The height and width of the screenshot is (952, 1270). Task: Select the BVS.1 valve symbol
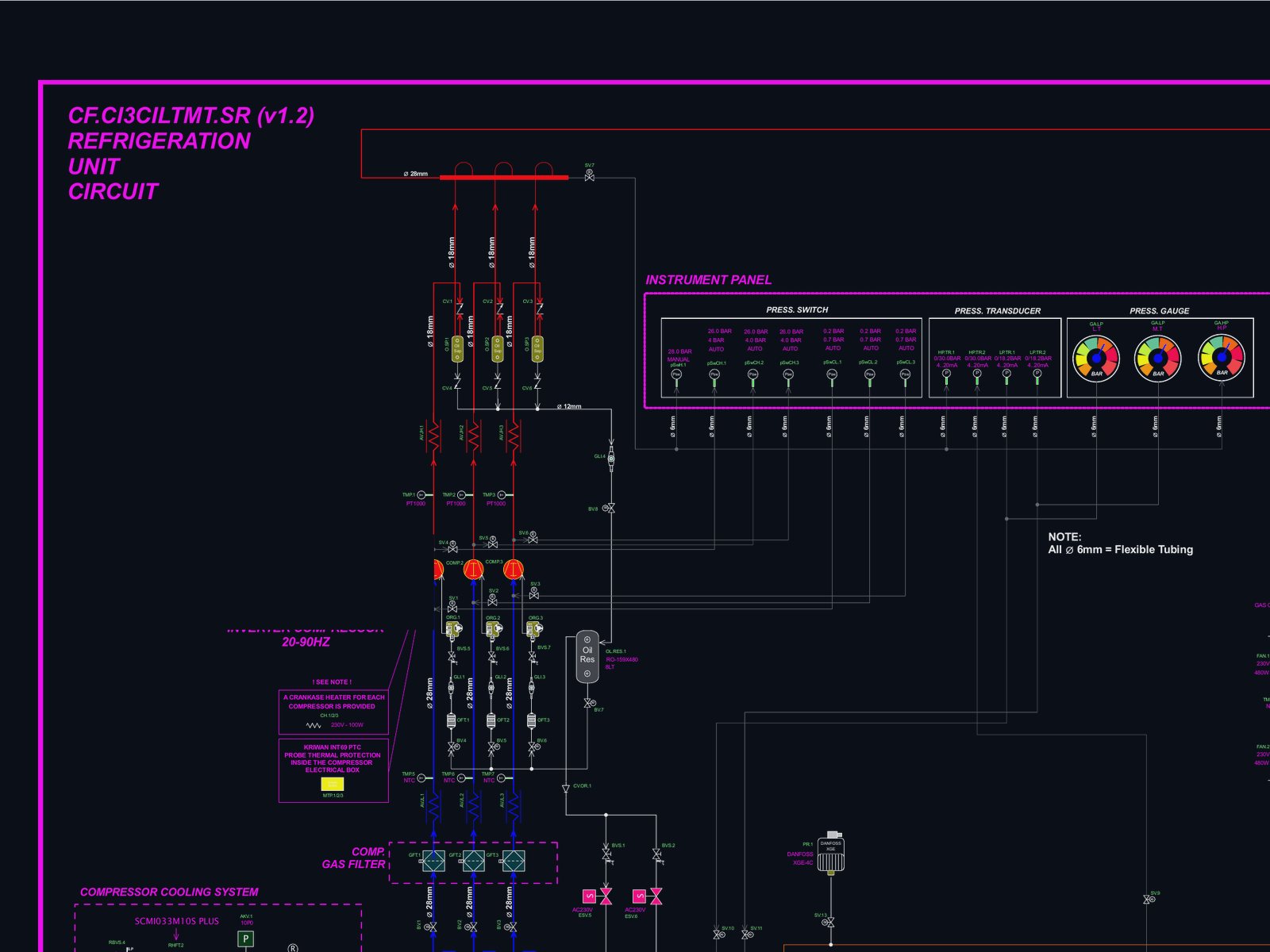[x=606, y=855]
